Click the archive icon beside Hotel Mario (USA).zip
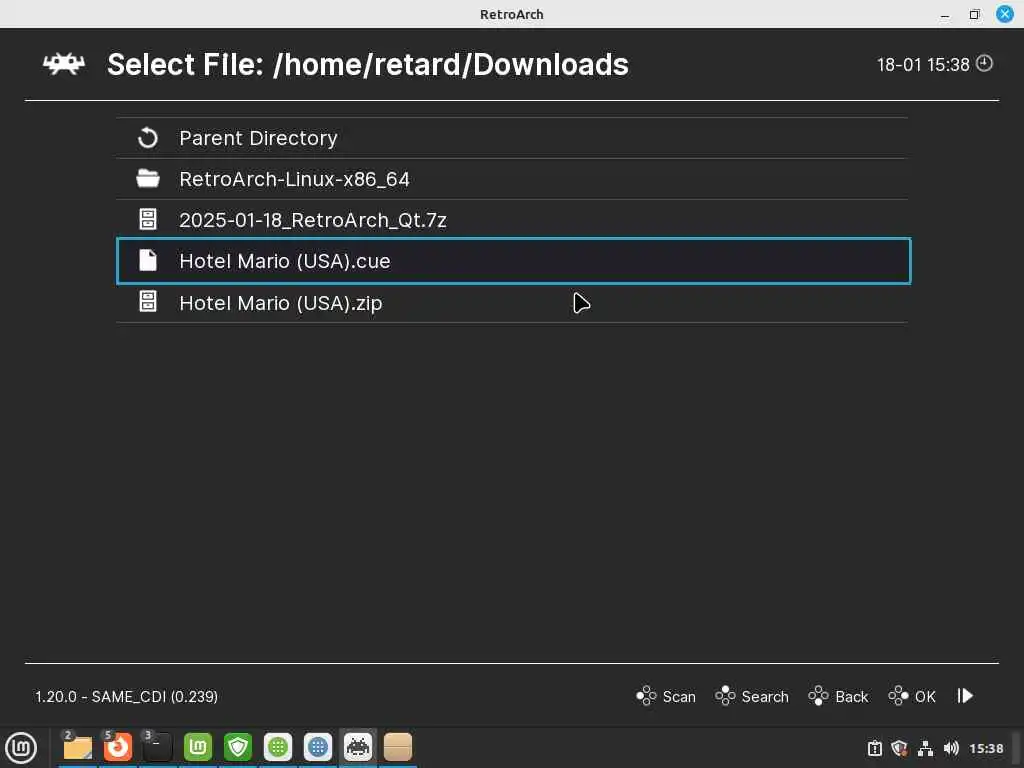Image resolution: width=1024 pixels, height=768 pixels. coord(148,301)
